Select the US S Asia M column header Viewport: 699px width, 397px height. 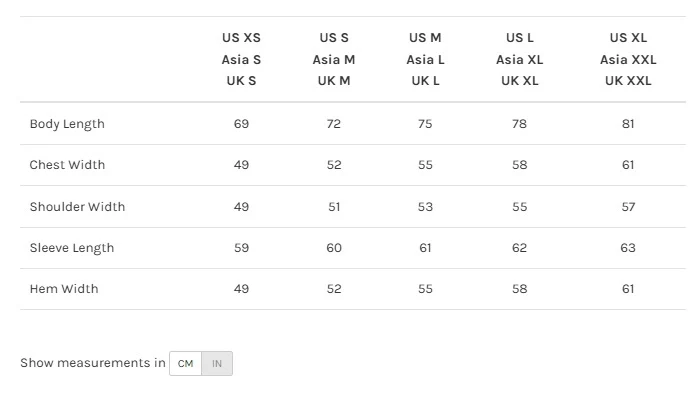tap(334, 59)
